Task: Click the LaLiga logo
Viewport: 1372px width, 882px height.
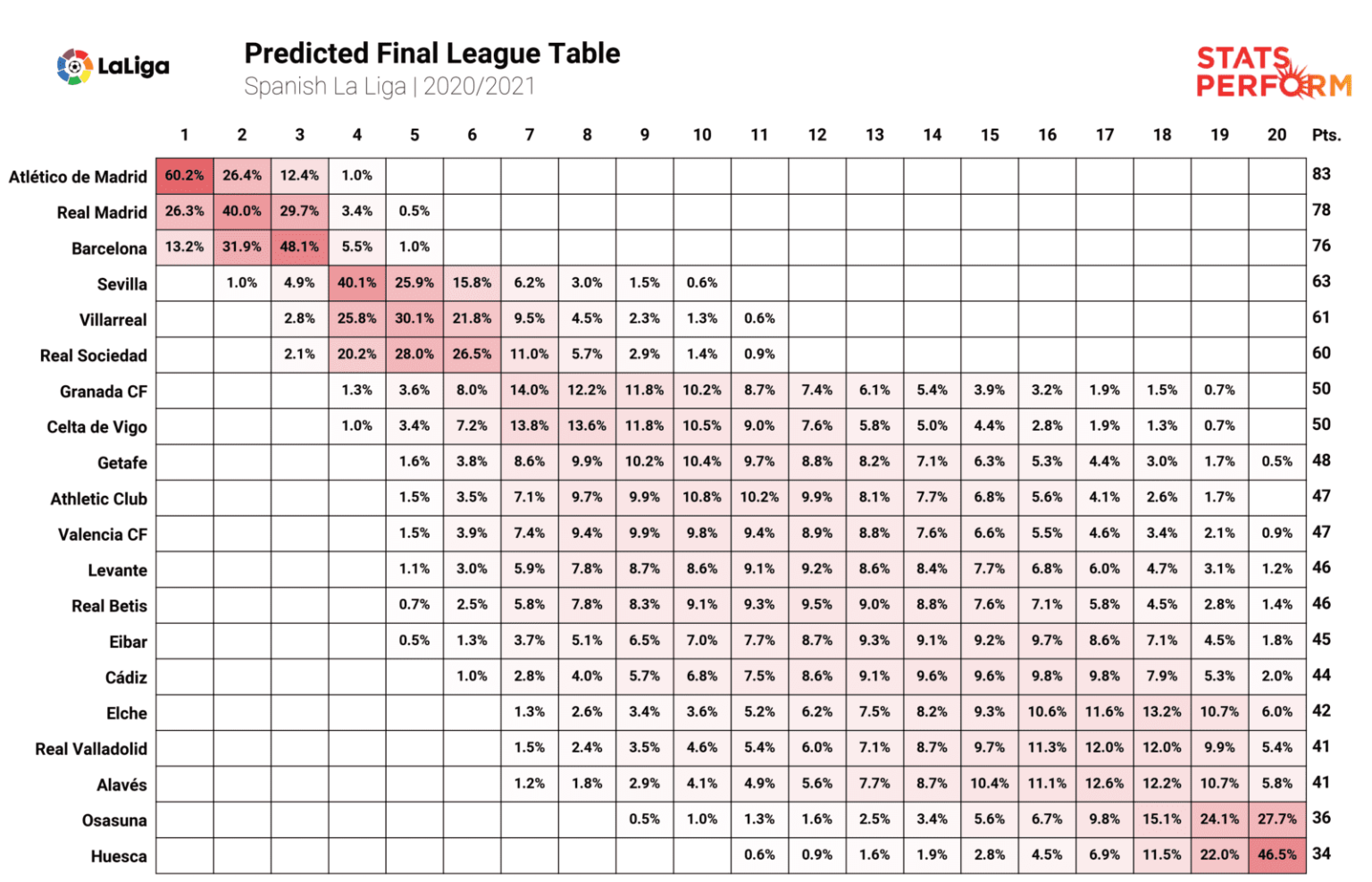Action: (x=113, y=66)
